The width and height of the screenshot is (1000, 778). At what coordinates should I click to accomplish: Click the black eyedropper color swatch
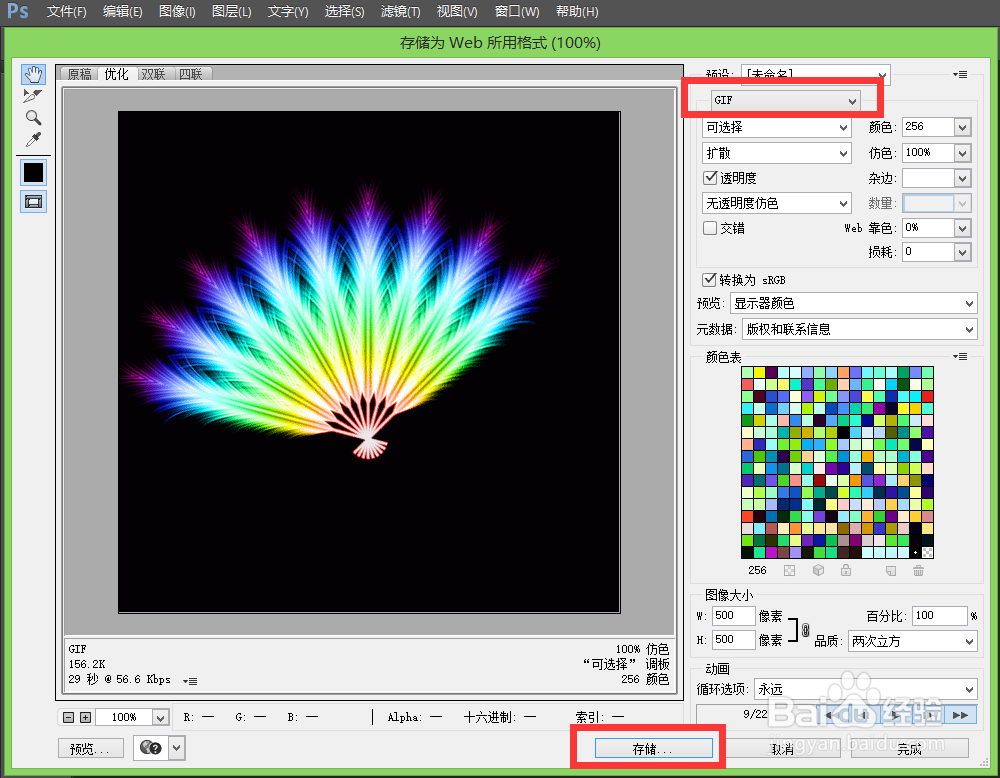(x=33, y=172)
